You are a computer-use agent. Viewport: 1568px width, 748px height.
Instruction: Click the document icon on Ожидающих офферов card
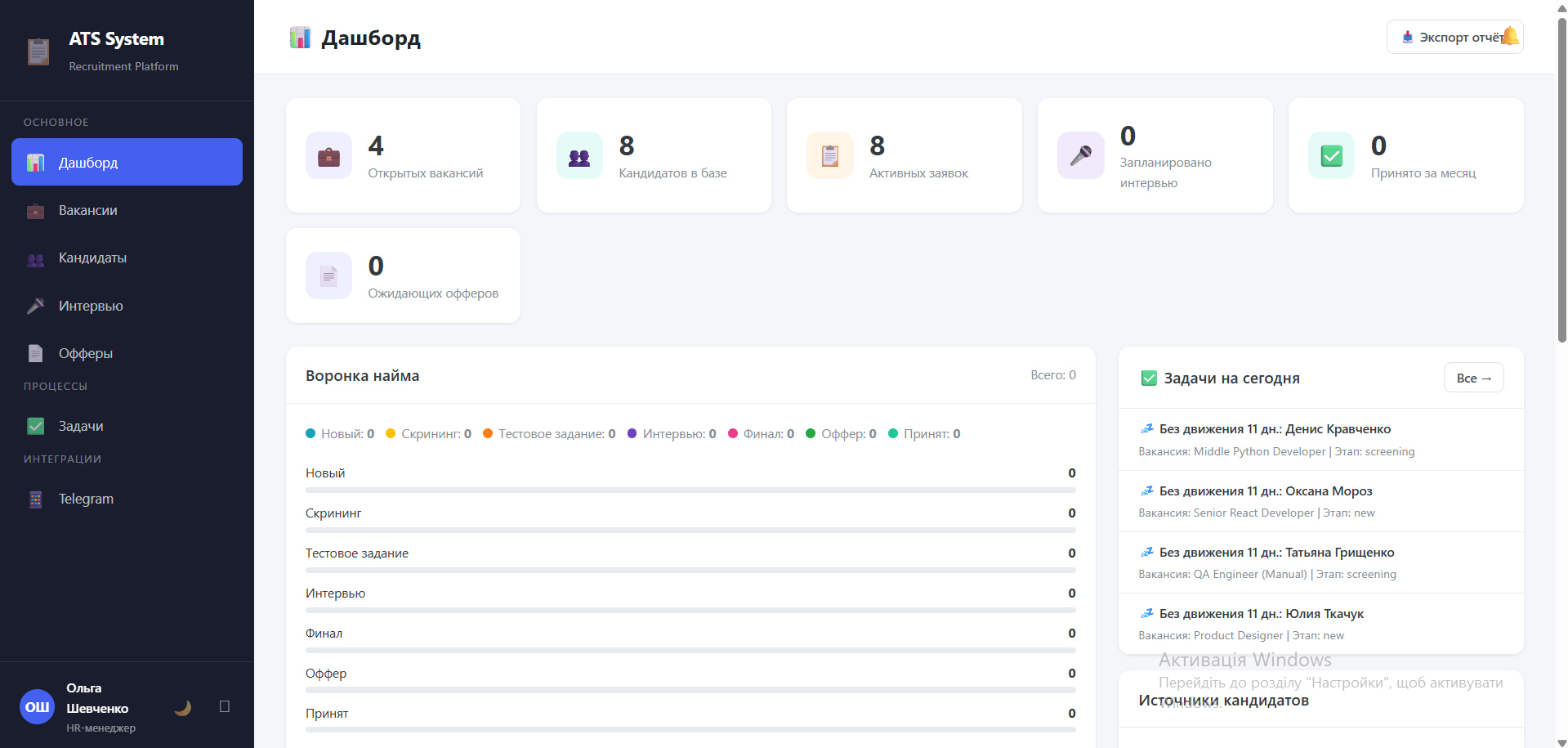[x=328, y=275]
